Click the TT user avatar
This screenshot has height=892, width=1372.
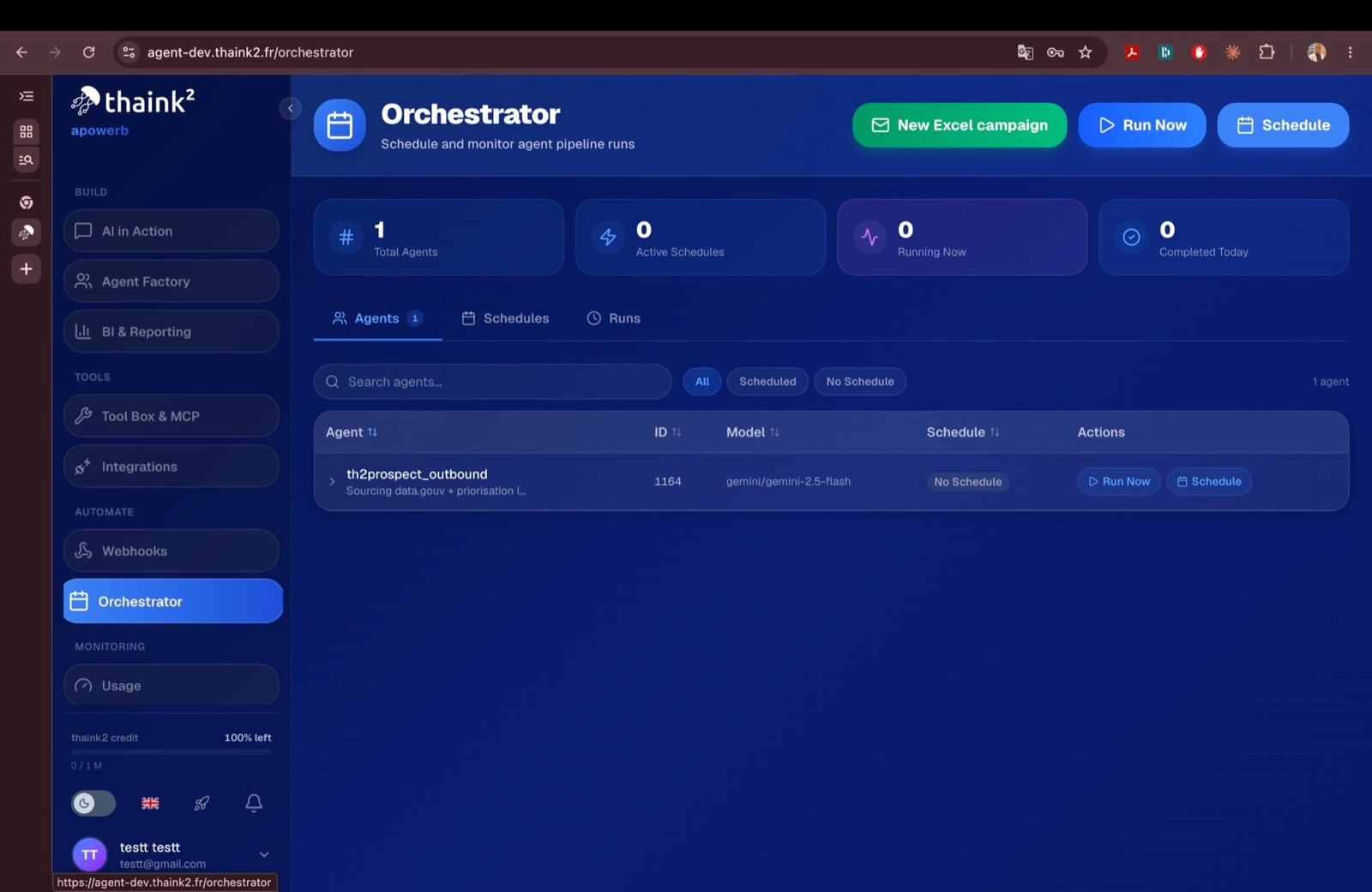89,854
